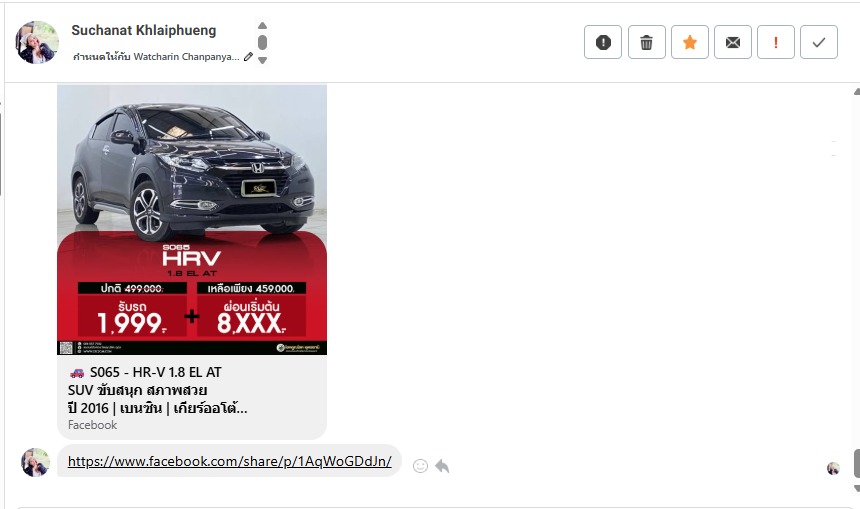Click the contact name Suchanat Khlaipheung
The width and height of the screenshot is (860, 509).
(x=144, y=30)
